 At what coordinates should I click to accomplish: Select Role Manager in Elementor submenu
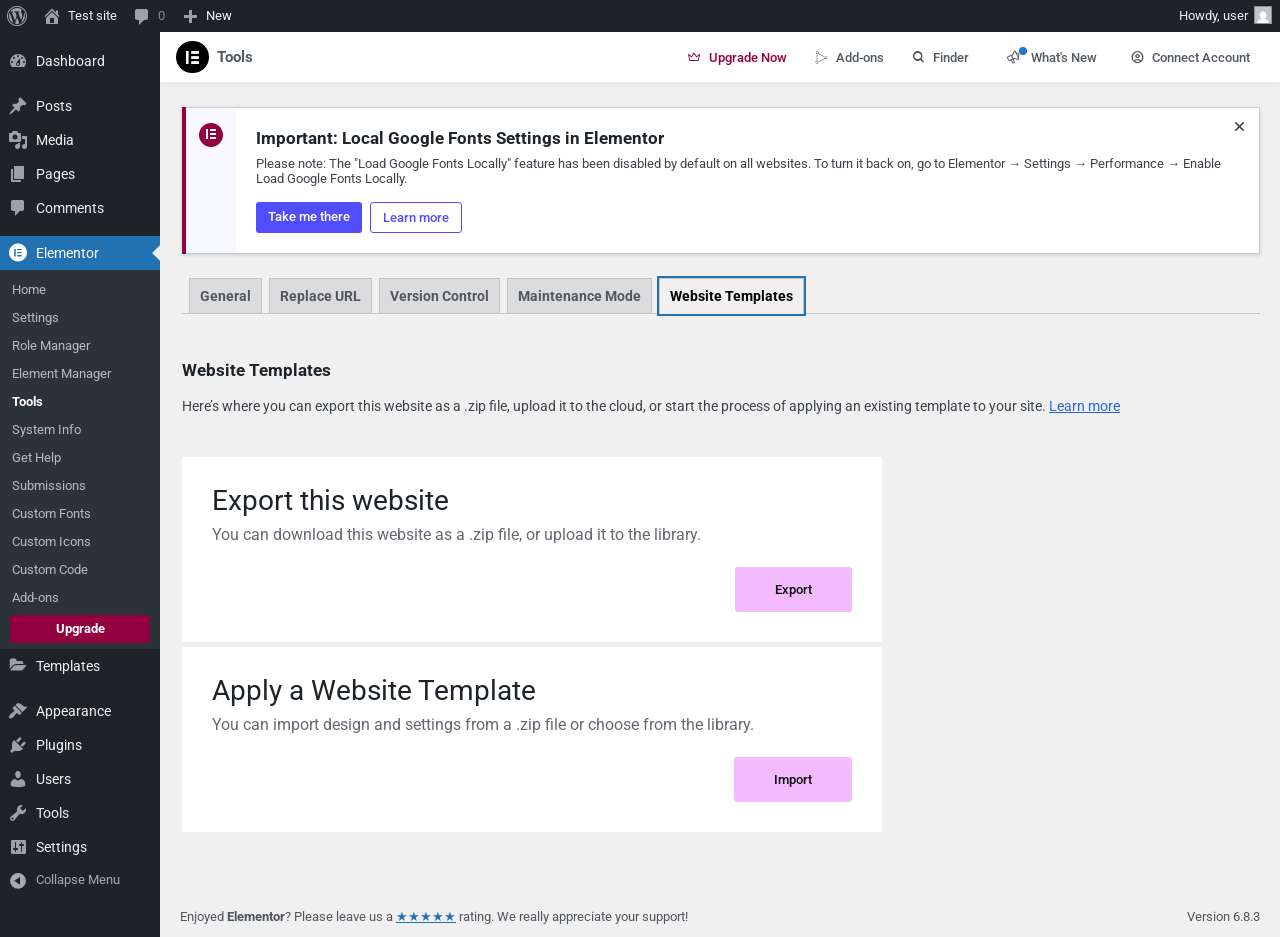click(x=51, y=346)
